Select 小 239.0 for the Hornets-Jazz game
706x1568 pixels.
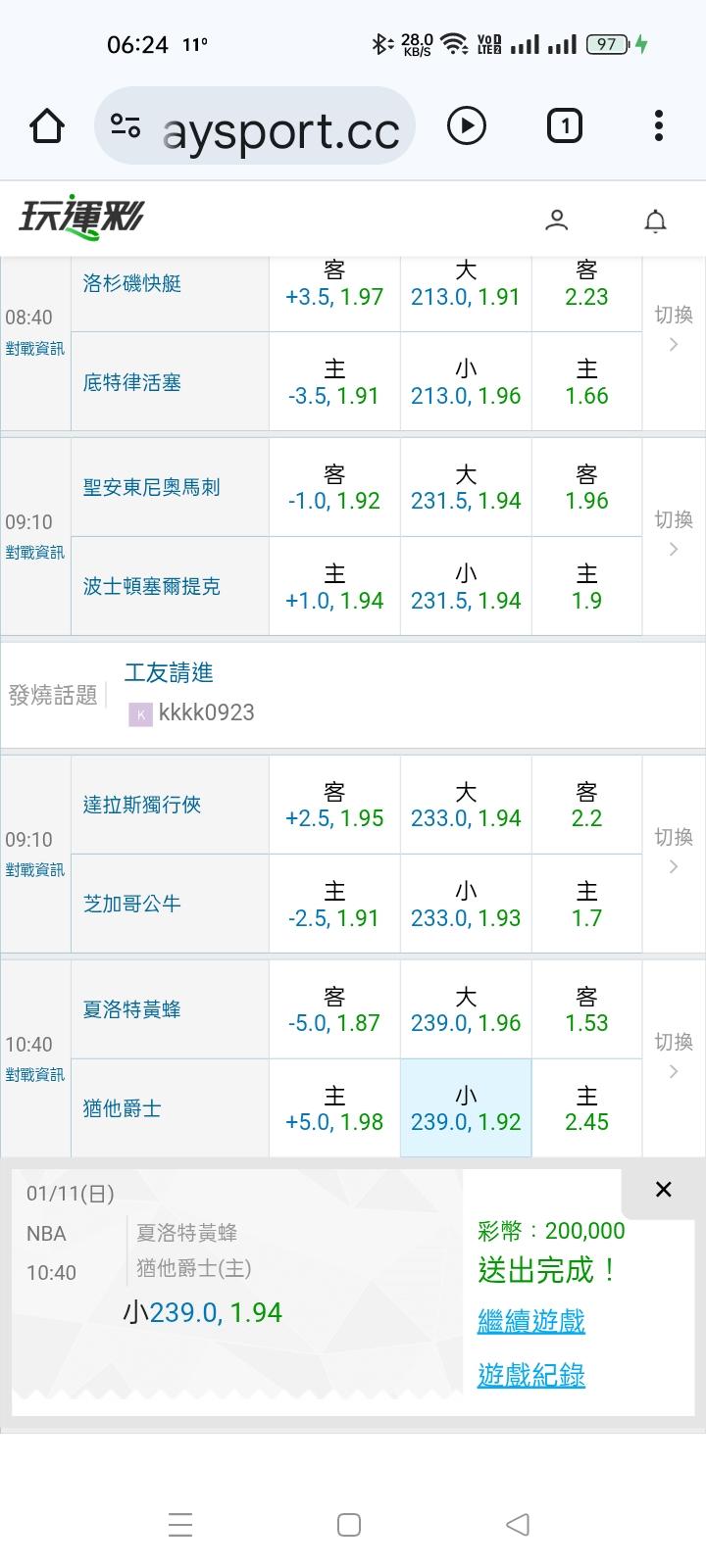click(466, 1108)
